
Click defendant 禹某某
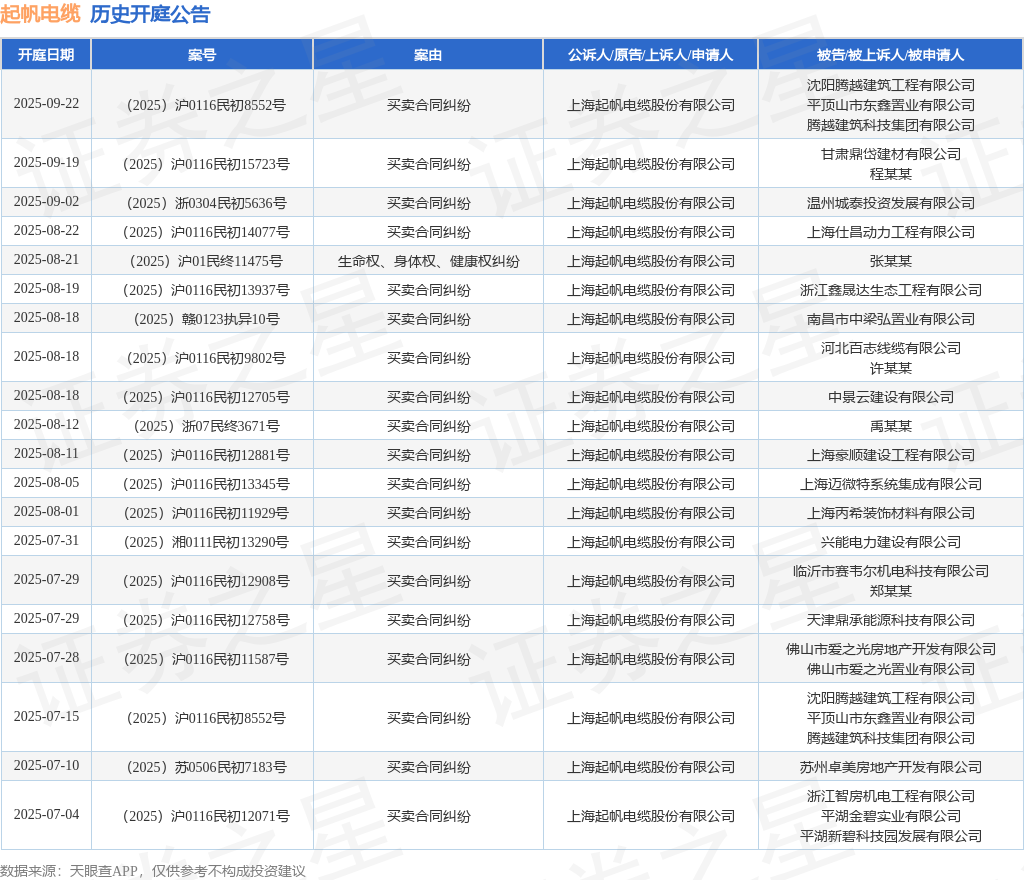(891, 427)
